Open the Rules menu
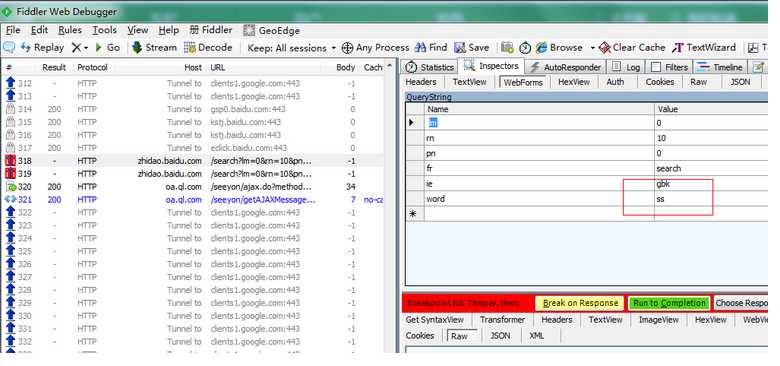 70,30
